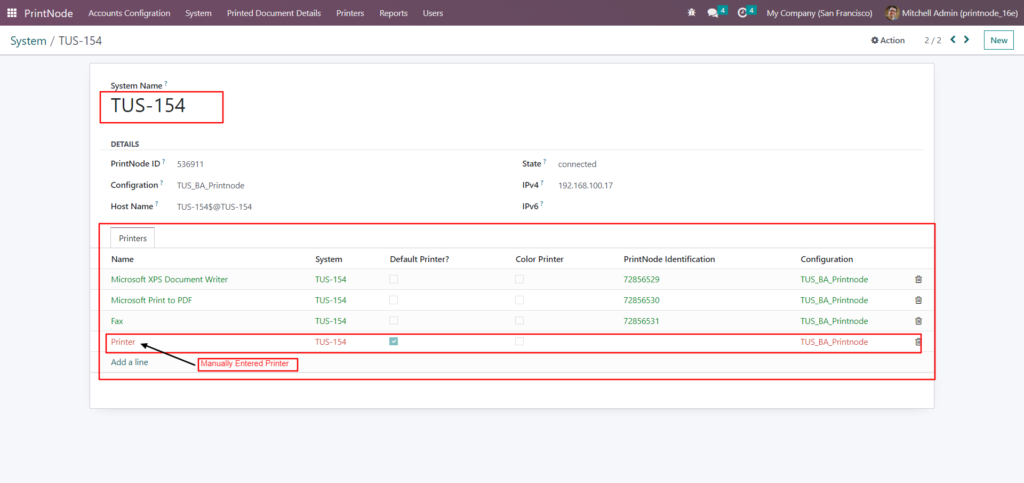Screen dimensions: 1024x483
Task: Open the conversations chat icon
Action: click(712, 13)
